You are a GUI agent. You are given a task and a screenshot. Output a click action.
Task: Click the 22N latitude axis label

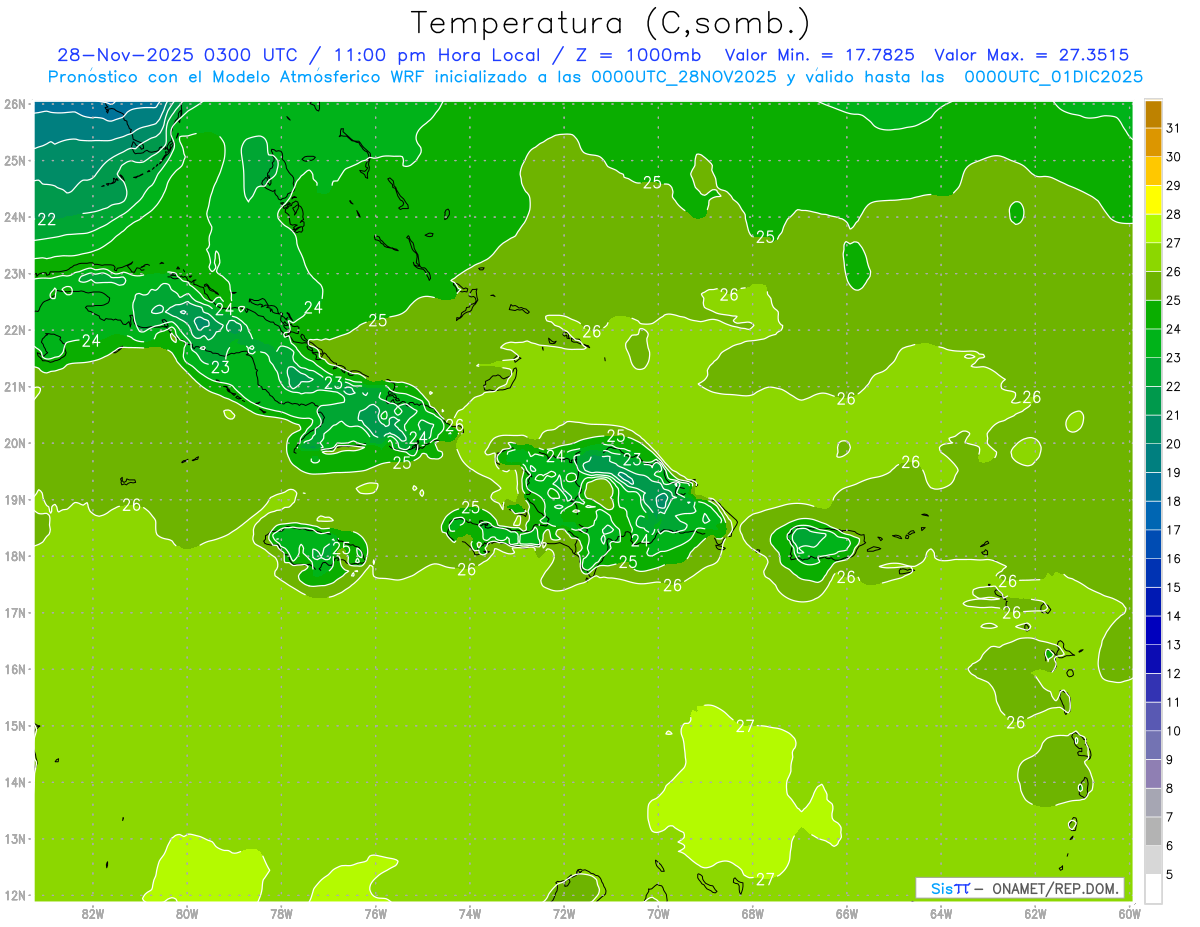pos(14,330)
